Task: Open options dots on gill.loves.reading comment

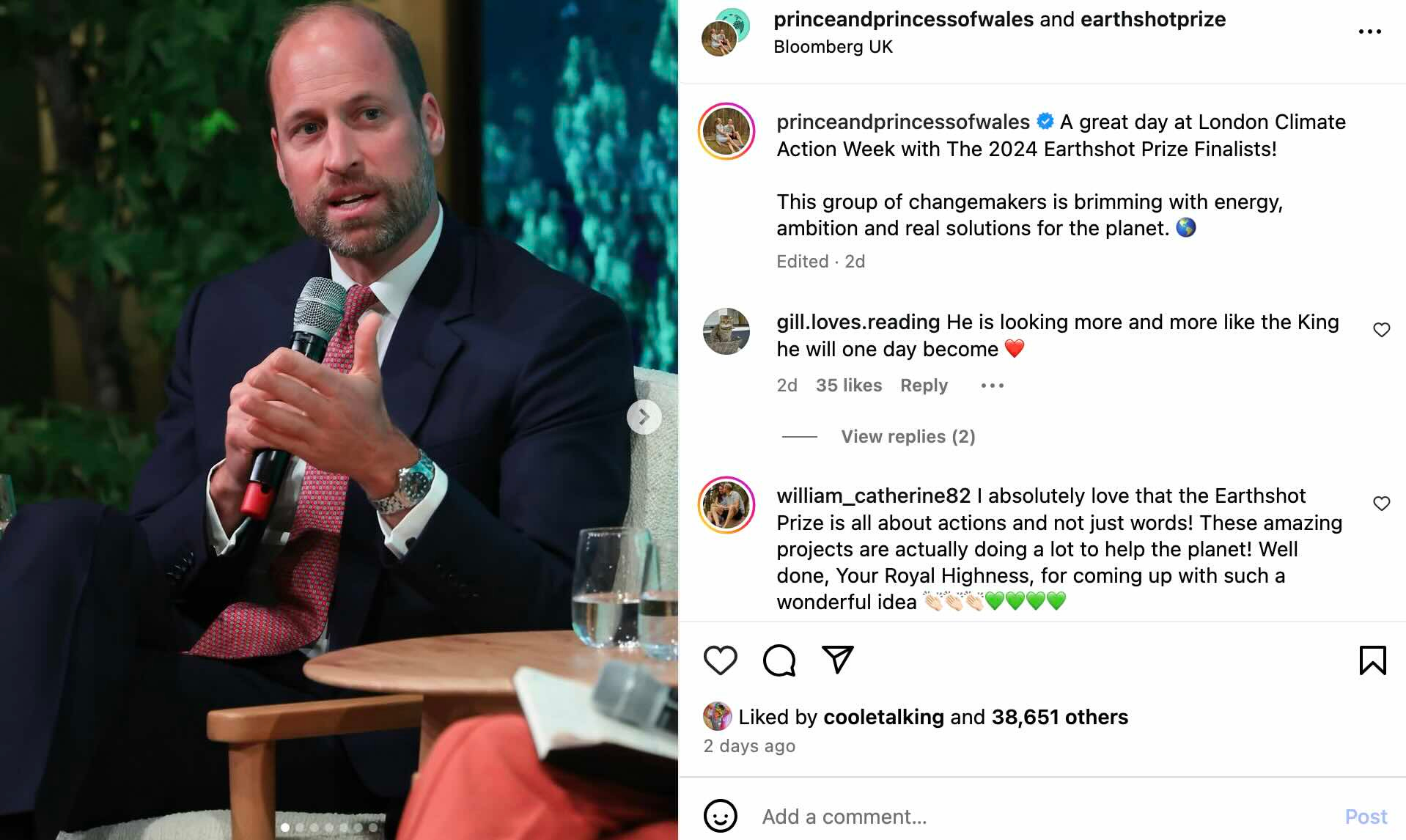Action: coord(992,386)
